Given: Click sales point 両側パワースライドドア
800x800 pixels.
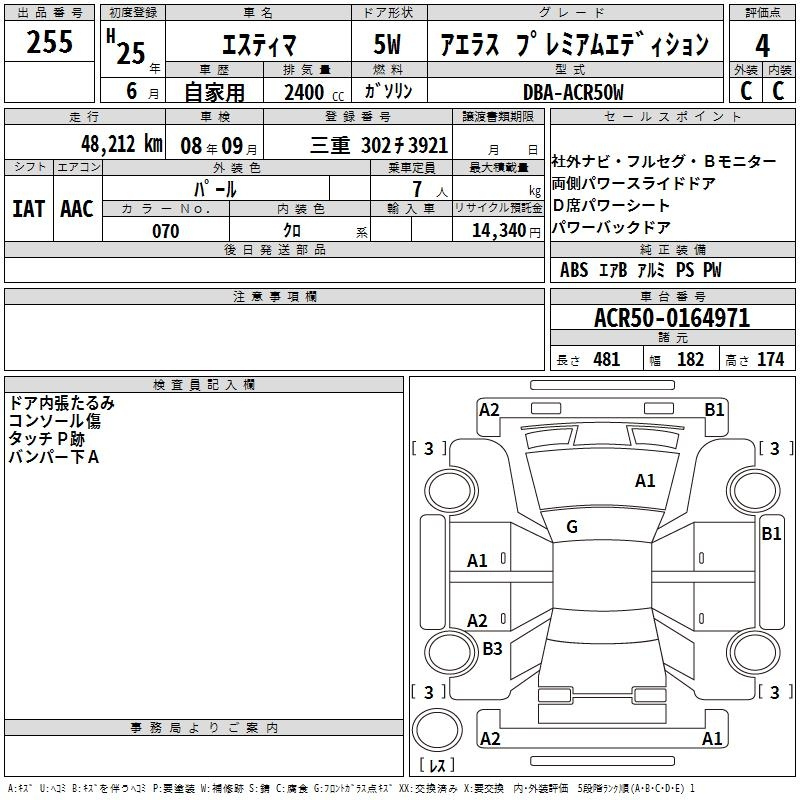Looking at the screenshot, I should pyautogui.click(x=633, y=183).
